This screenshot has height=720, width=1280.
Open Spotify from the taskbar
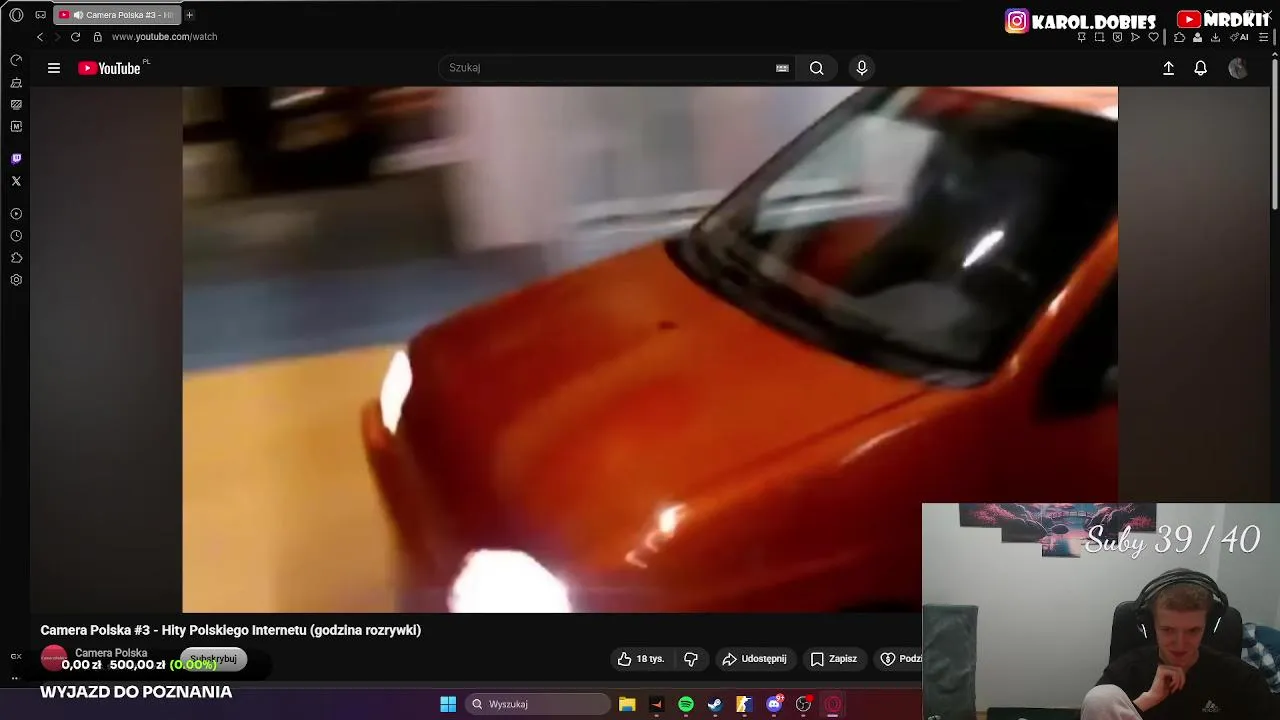click(686, 704)
